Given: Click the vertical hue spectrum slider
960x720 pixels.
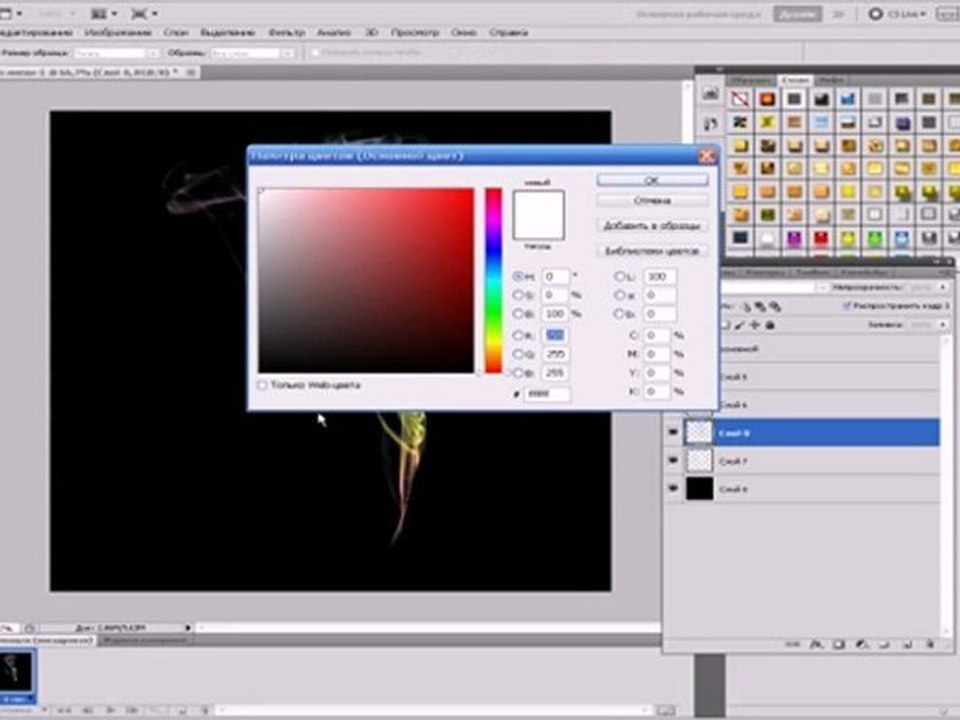Looking at the screenshot, I should (x=493, y=280).
